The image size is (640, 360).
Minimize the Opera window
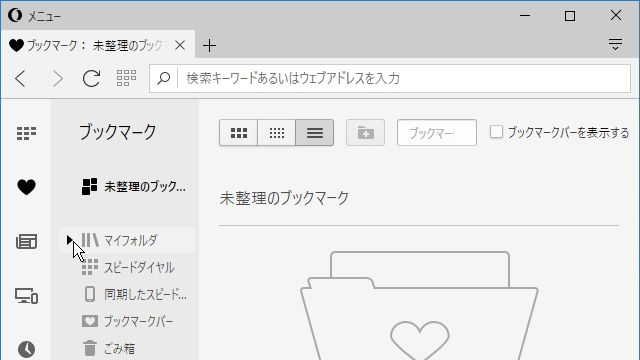click(x=525, y=16)
